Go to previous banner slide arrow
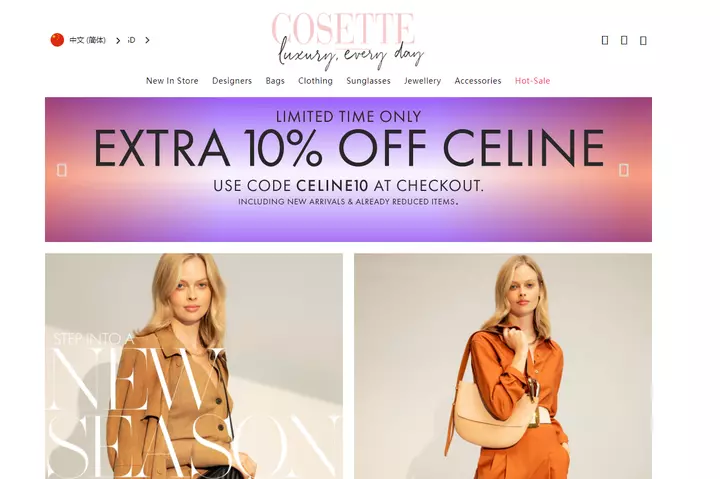Viewport: 720px width, 479px height. (x=62, y=170)
